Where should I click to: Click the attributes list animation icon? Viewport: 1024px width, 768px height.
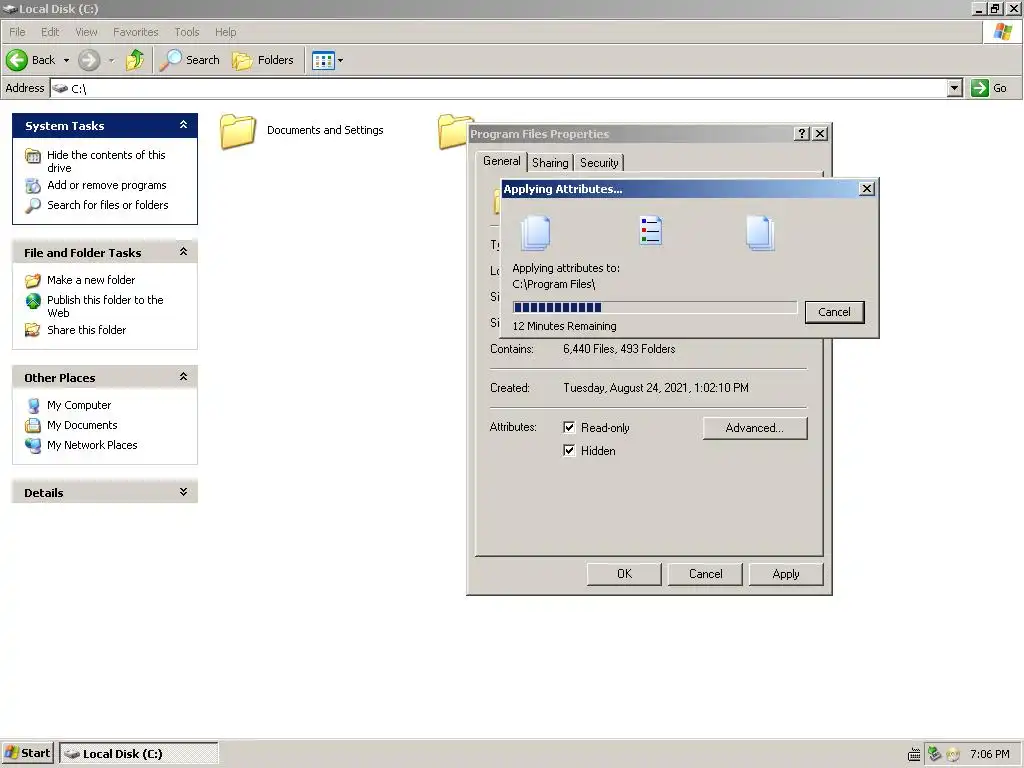click(650, 231)
